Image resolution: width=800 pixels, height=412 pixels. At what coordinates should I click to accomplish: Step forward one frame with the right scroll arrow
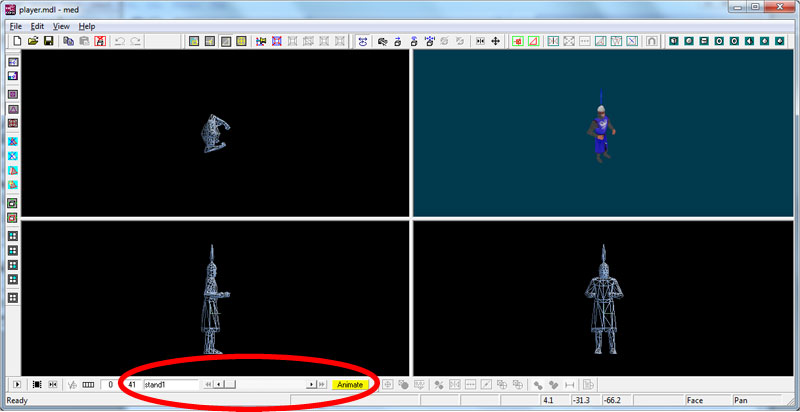point(311,384)
